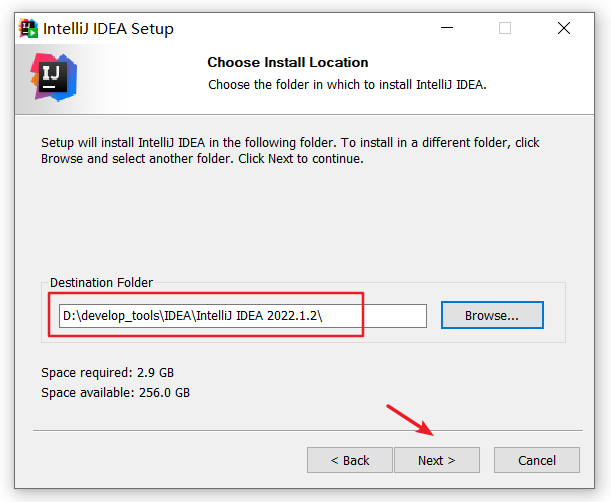
Task: Click the large IJ logo in header
Action: pyautogui.click(x=54, y=77)
